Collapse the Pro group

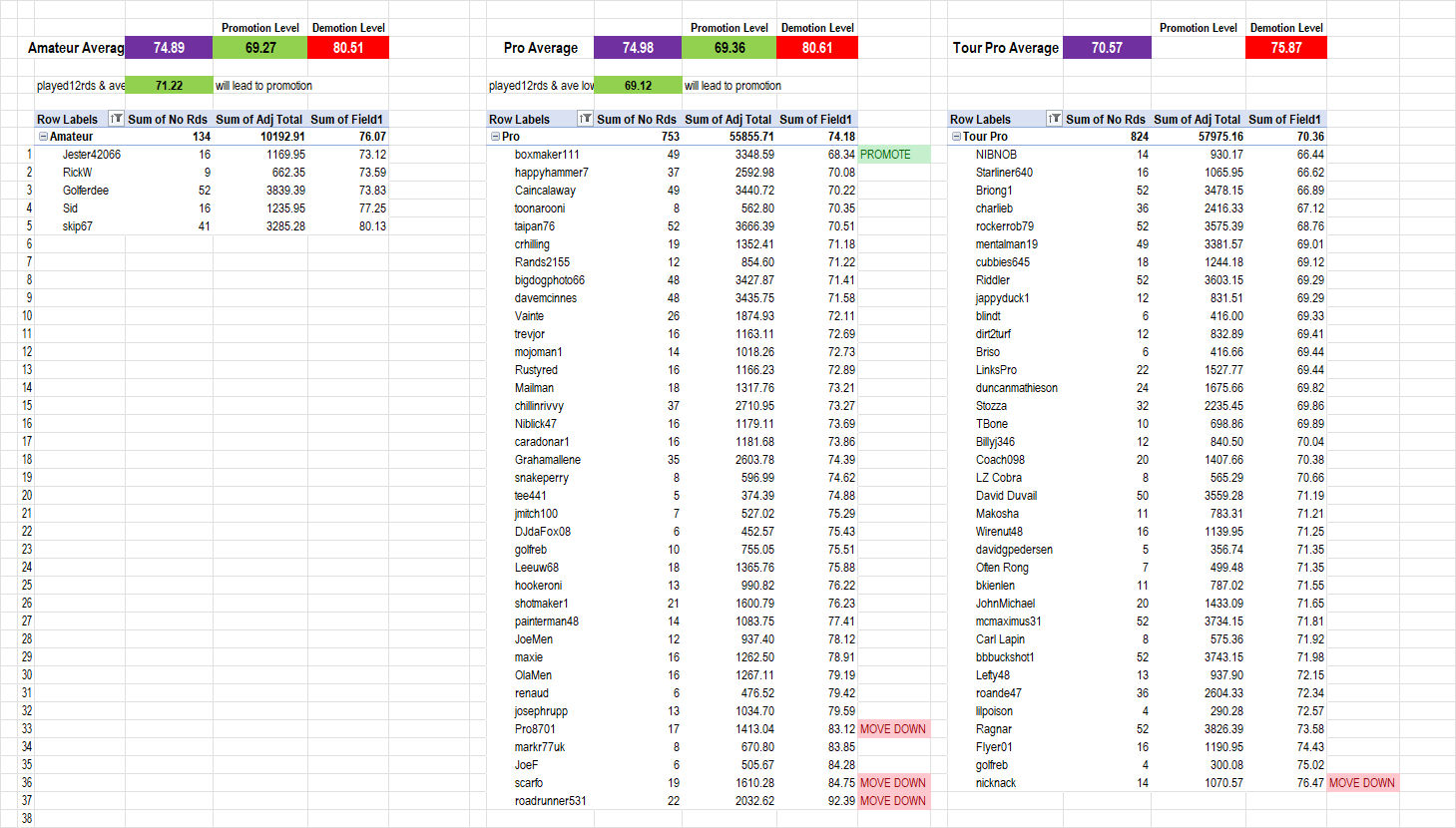click(496, 137)
